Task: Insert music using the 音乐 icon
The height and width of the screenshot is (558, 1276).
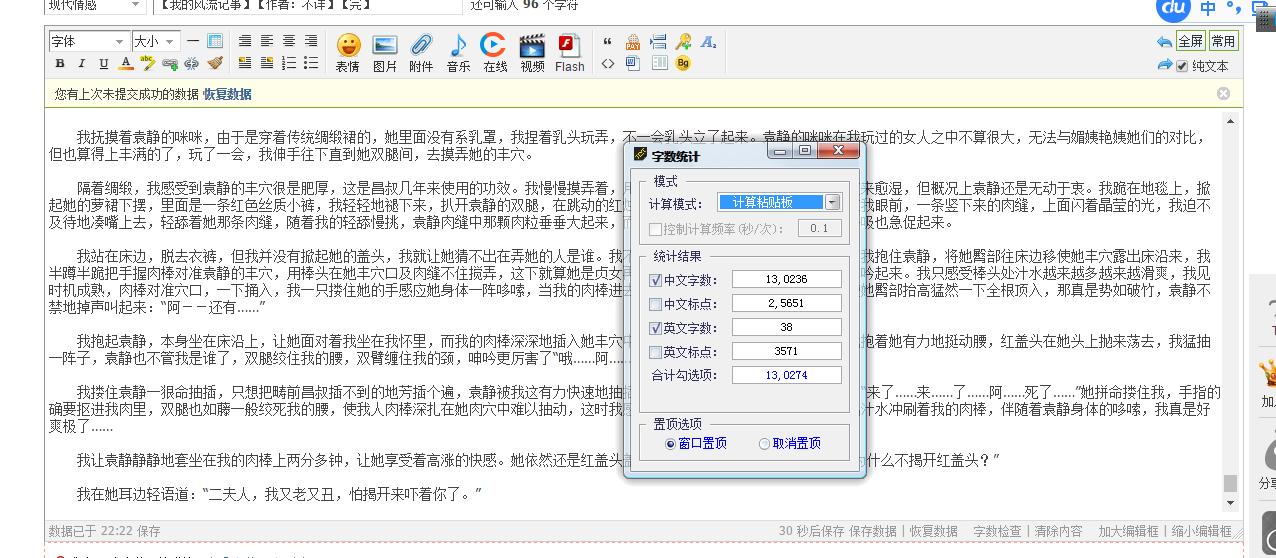Action: coord(458,52)
